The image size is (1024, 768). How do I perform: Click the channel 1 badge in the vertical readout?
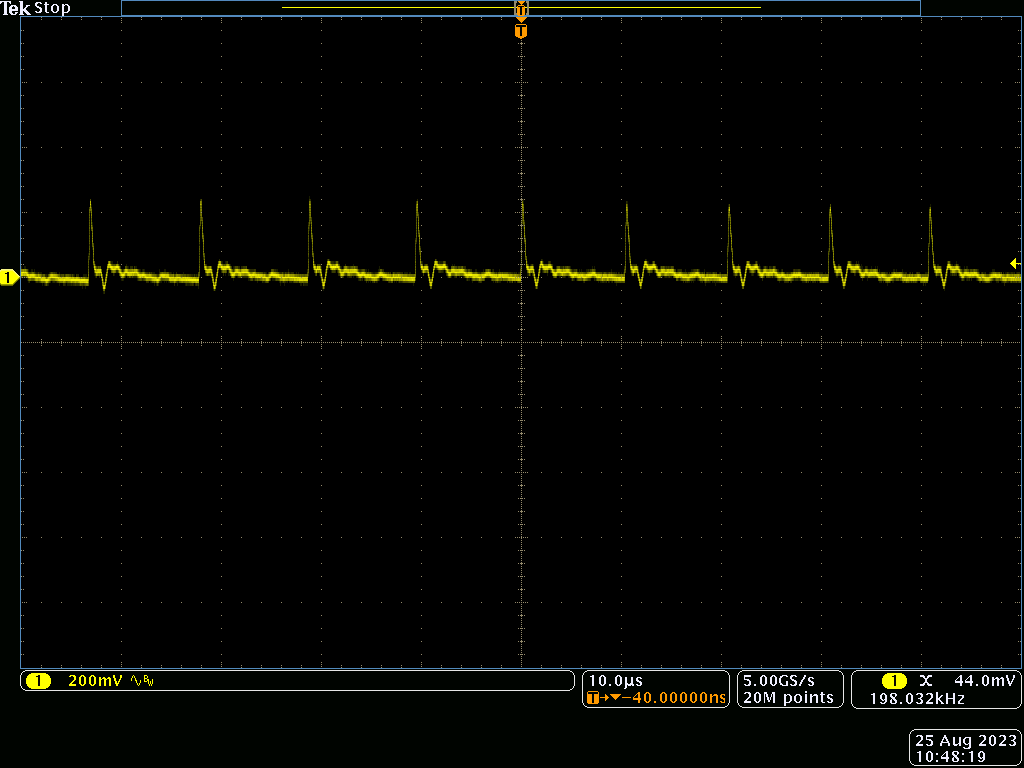[x=40, y=680]
